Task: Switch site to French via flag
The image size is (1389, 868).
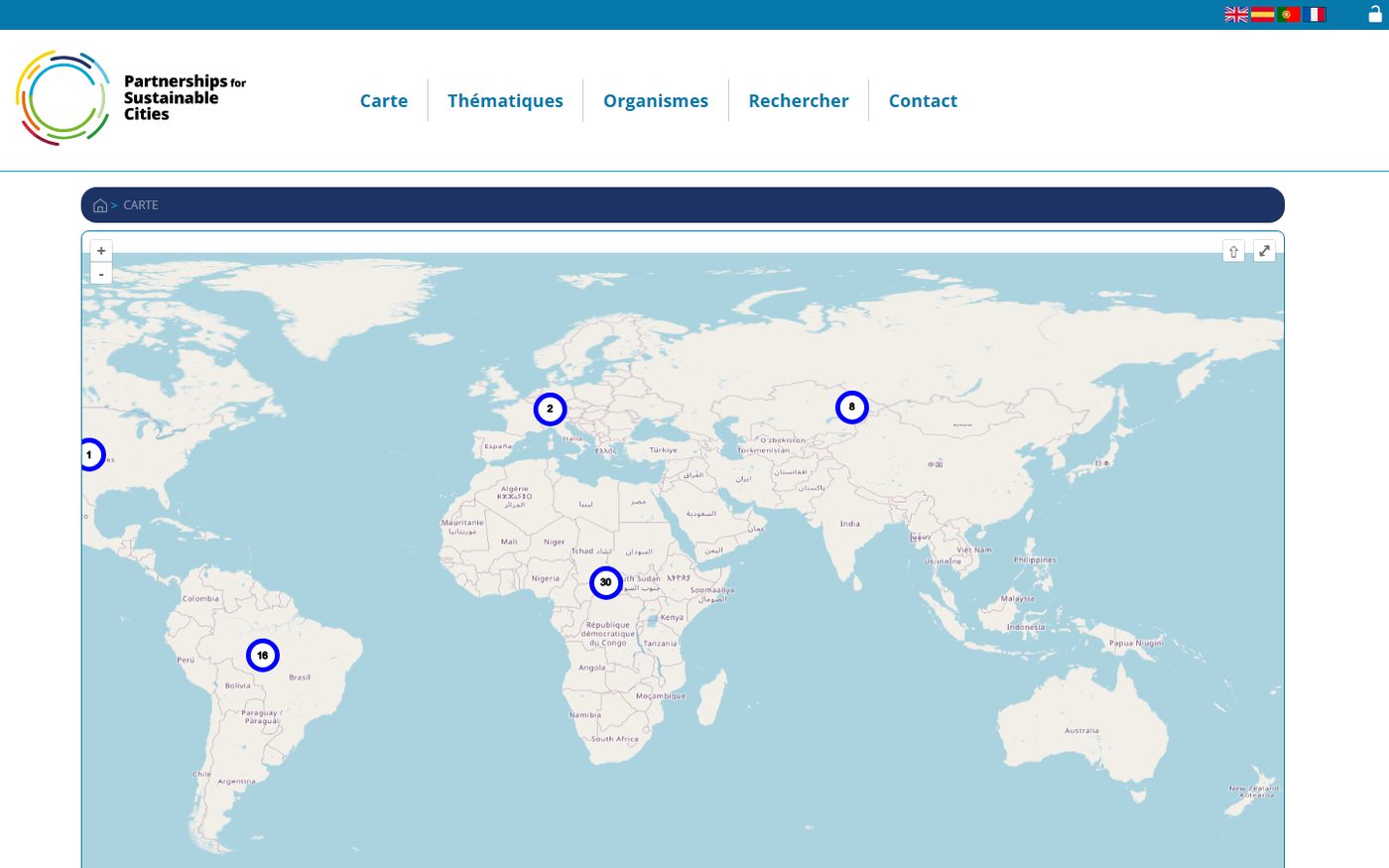Action: tap(1315, 14)
